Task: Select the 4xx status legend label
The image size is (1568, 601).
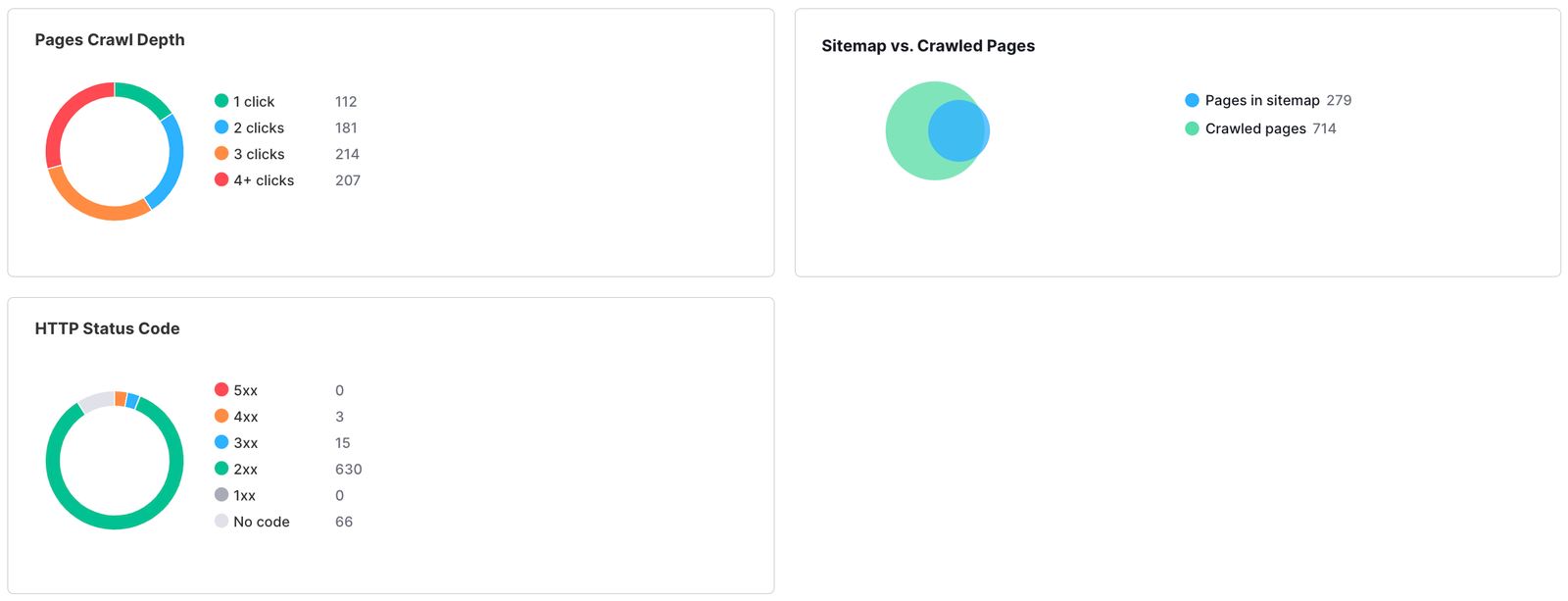Action: (246, 417)
